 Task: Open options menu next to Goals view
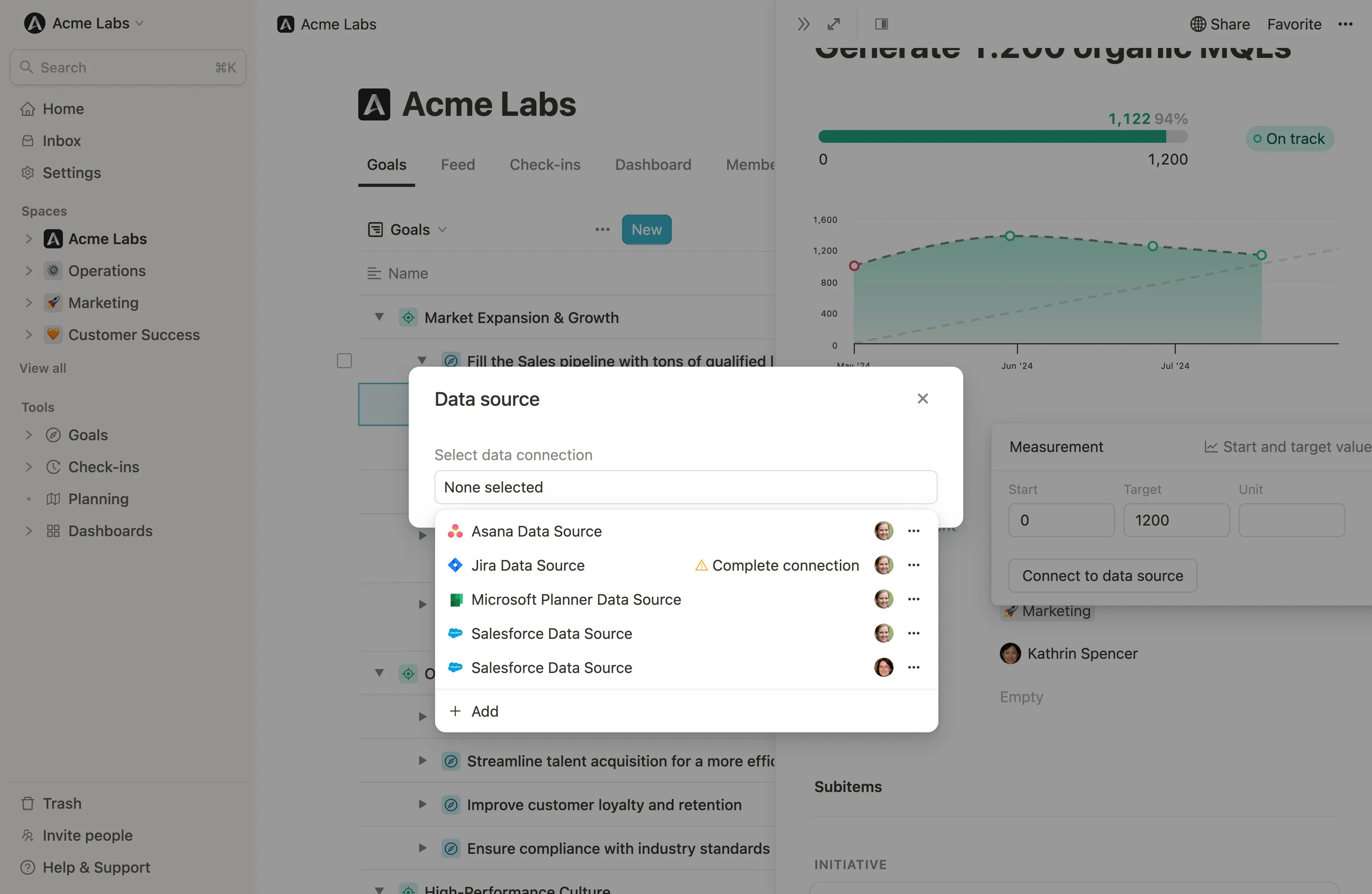[602, 230]
